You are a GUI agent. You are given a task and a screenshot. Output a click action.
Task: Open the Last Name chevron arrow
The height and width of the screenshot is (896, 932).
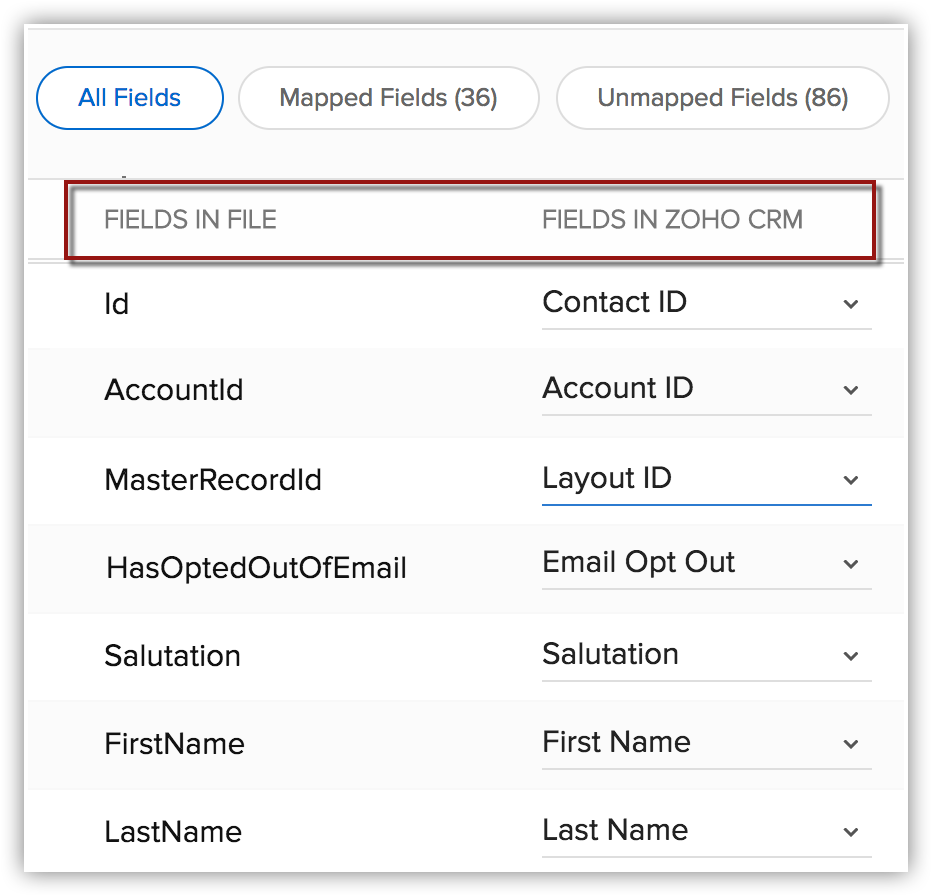pyautogui.click(x=851, y=832)
